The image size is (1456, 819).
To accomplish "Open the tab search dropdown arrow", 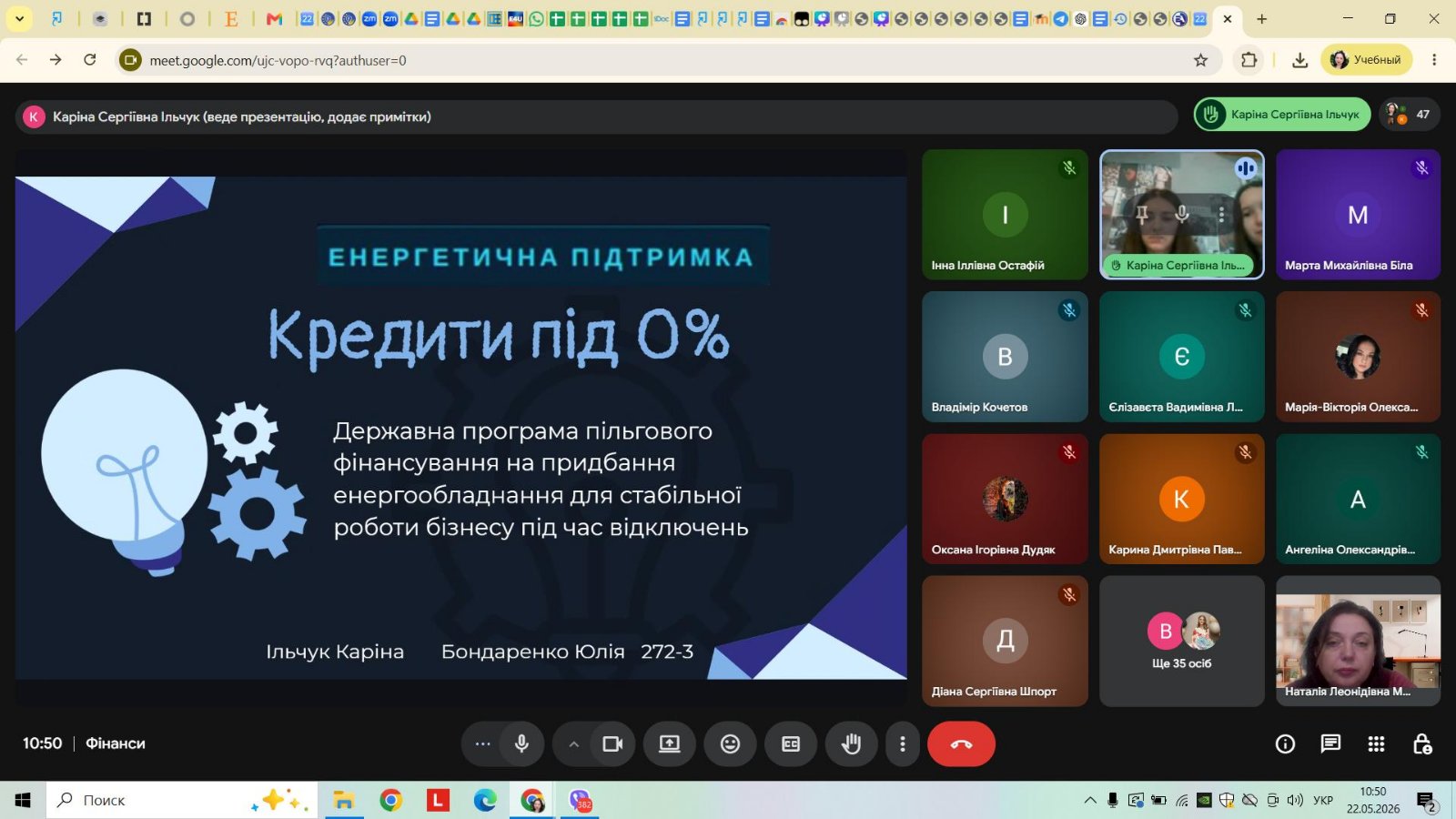I will click(19, 18).
